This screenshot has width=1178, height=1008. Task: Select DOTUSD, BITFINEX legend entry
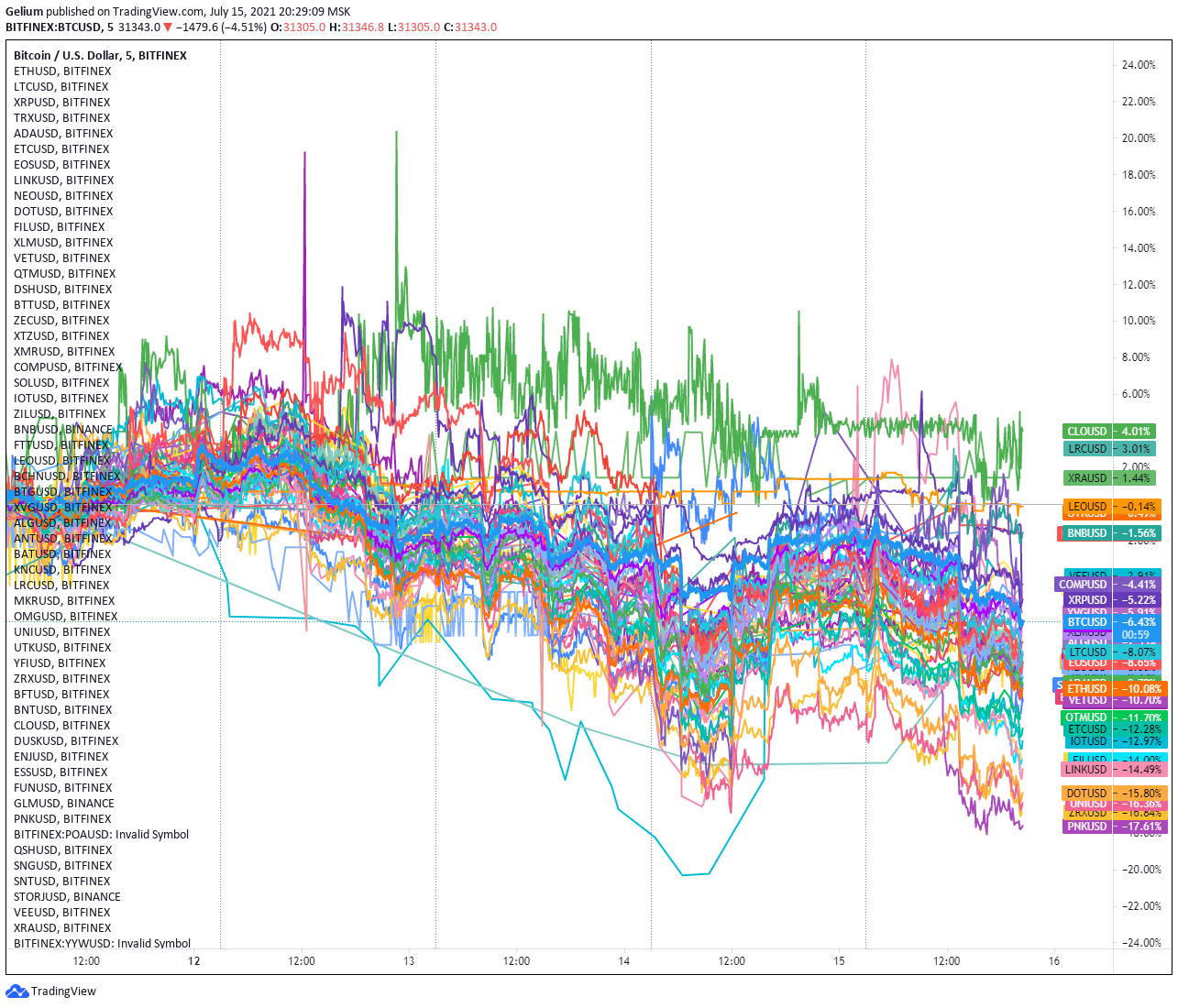pyautogui.click(x=63, y=212)
